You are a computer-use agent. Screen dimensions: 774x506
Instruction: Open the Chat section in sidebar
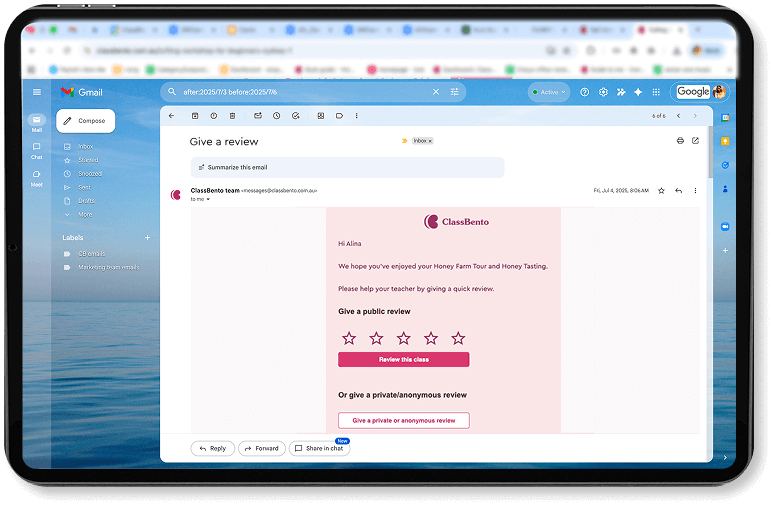click(x=37, y=151)
